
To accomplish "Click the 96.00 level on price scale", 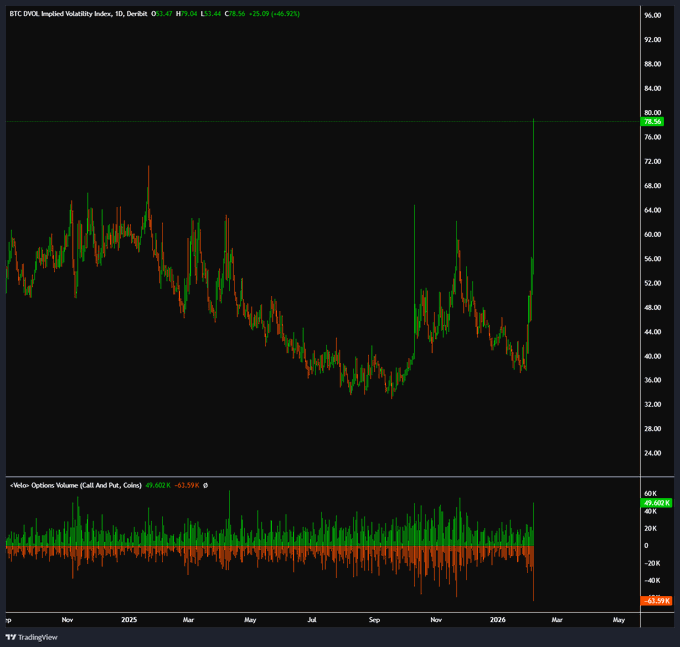I will pos(651,16).
